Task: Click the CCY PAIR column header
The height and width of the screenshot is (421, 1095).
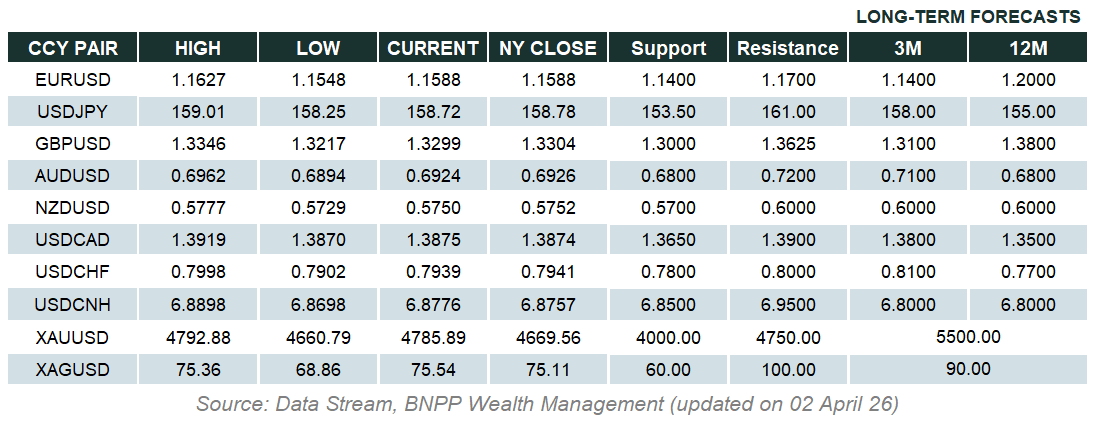Action: tap(72, 48)
